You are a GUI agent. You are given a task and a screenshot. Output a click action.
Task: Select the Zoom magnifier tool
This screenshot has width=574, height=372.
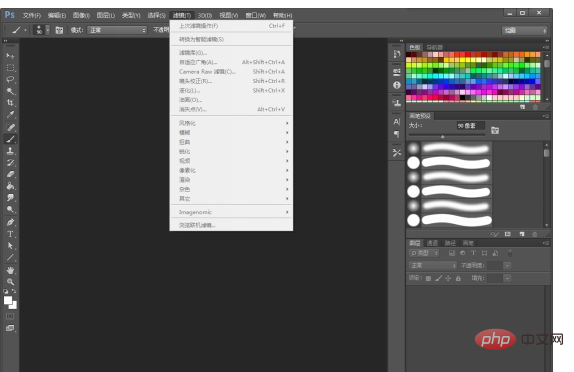[x=10, y=282]
